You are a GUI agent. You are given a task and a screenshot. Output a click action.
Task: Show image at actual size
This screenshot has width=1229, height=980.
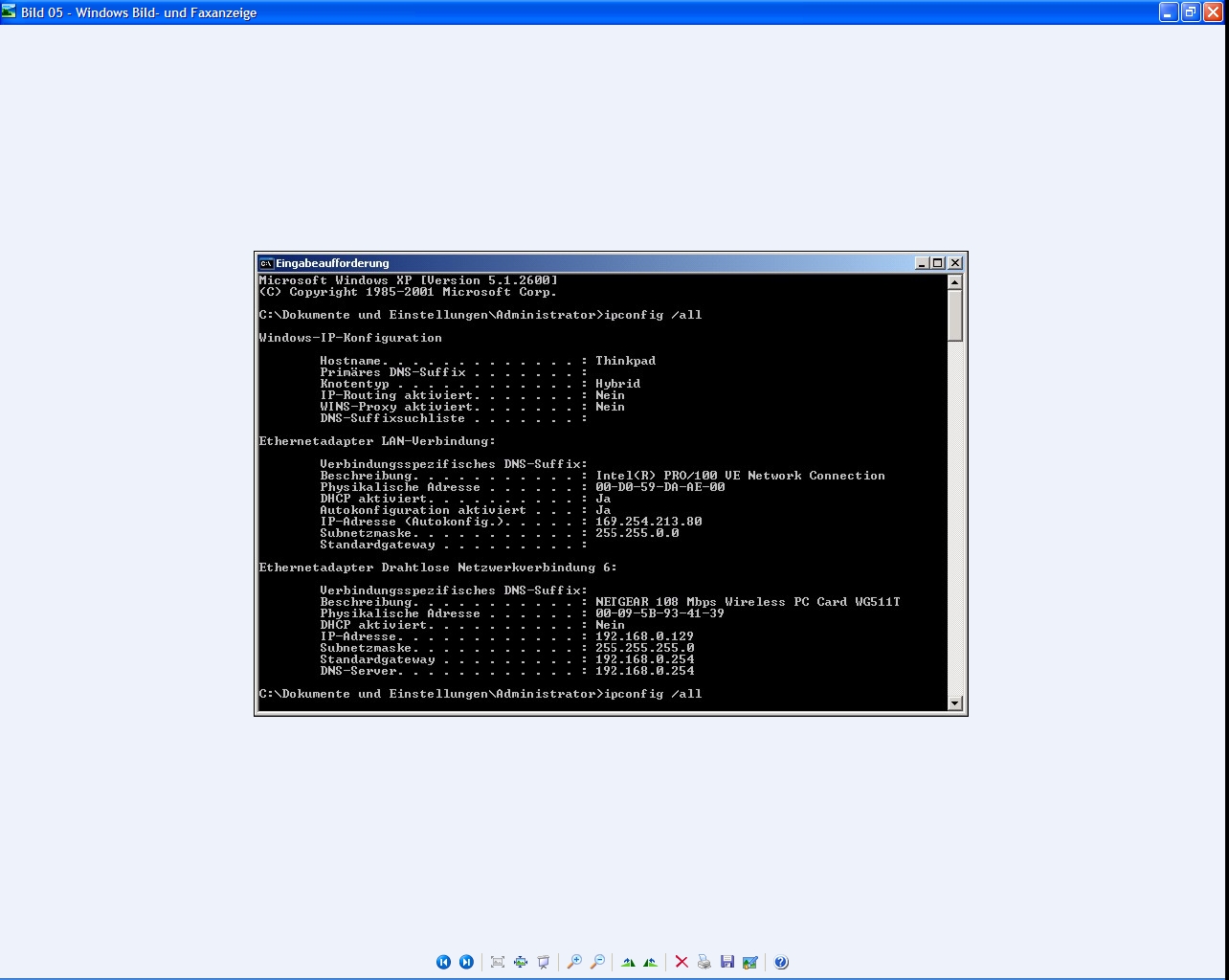point(521,962)
